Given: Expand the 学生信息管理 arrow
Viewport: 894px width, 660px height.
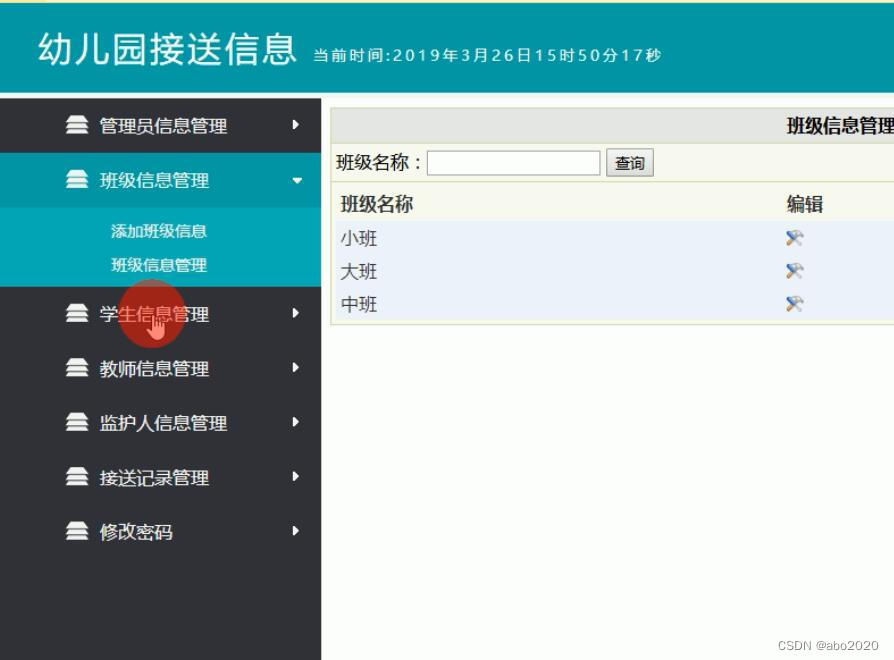Looking at the screenshot, I should coord(295,313).
